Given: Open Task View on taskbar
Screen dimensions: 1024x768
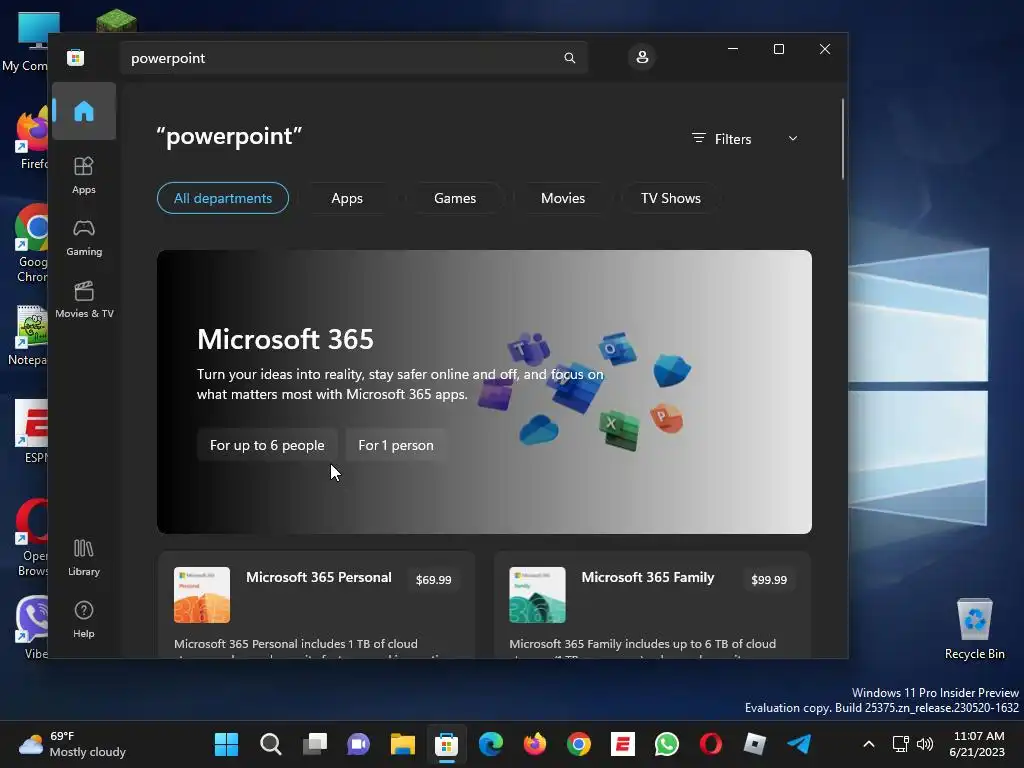Looking at the screenshot, I should (315, 744).
